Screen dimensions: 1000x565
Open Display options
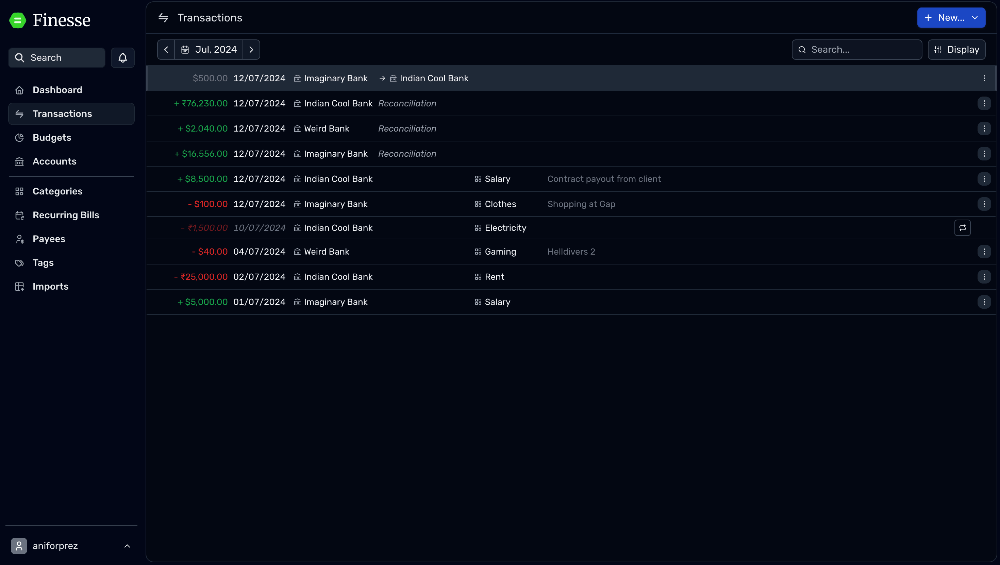(x=957, y=50)
